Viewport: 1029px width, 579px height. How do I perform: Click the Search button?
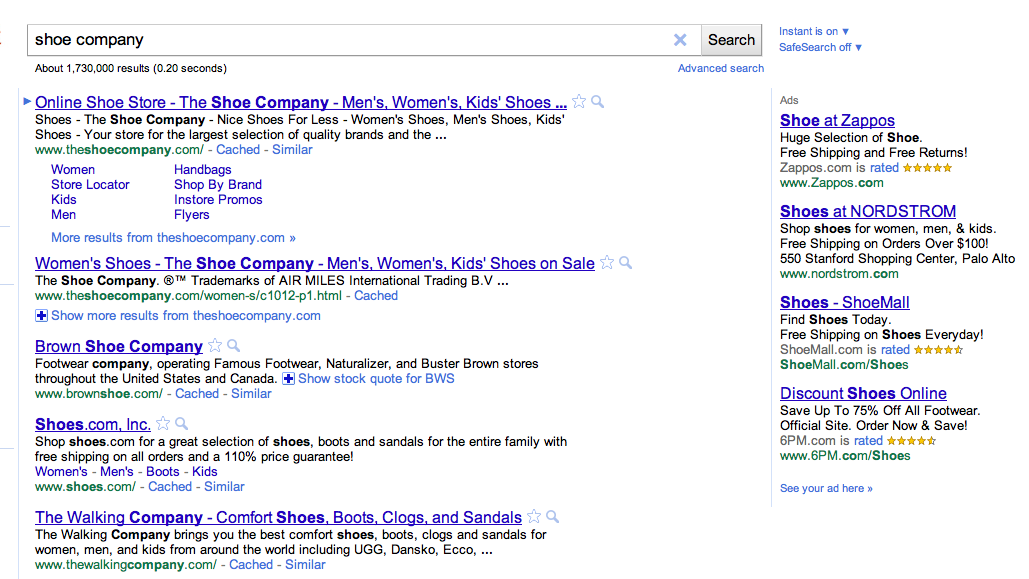pyautogui.click(x=731, y=40)
